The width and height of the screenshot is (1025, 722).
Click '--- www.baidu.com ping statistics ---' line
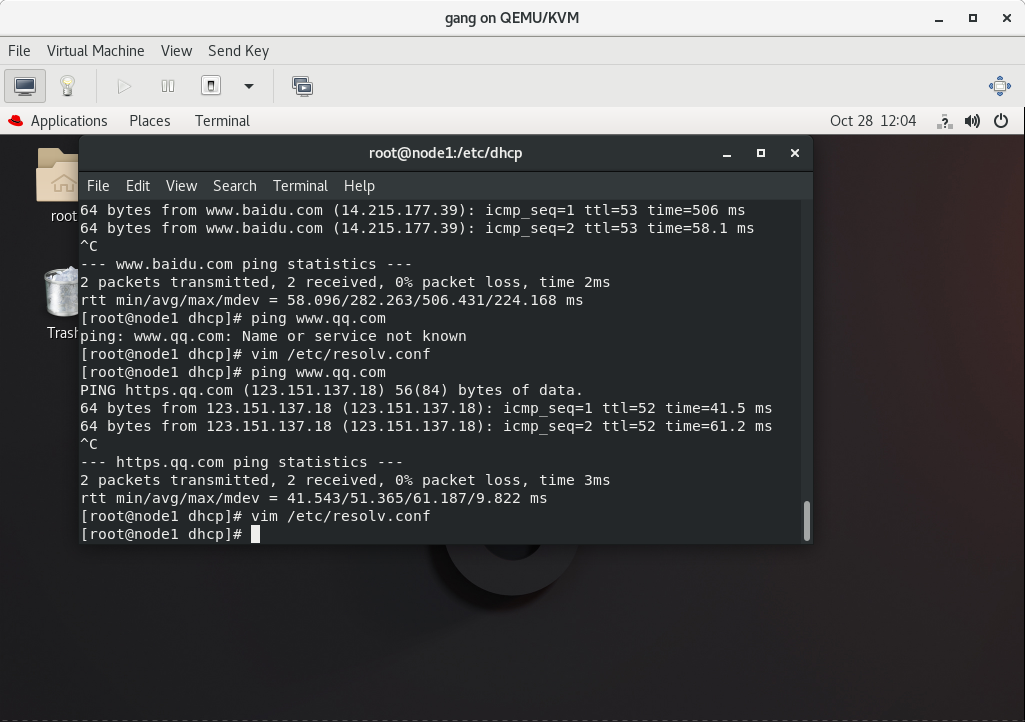pyautogui.click(x=246, y=264)
